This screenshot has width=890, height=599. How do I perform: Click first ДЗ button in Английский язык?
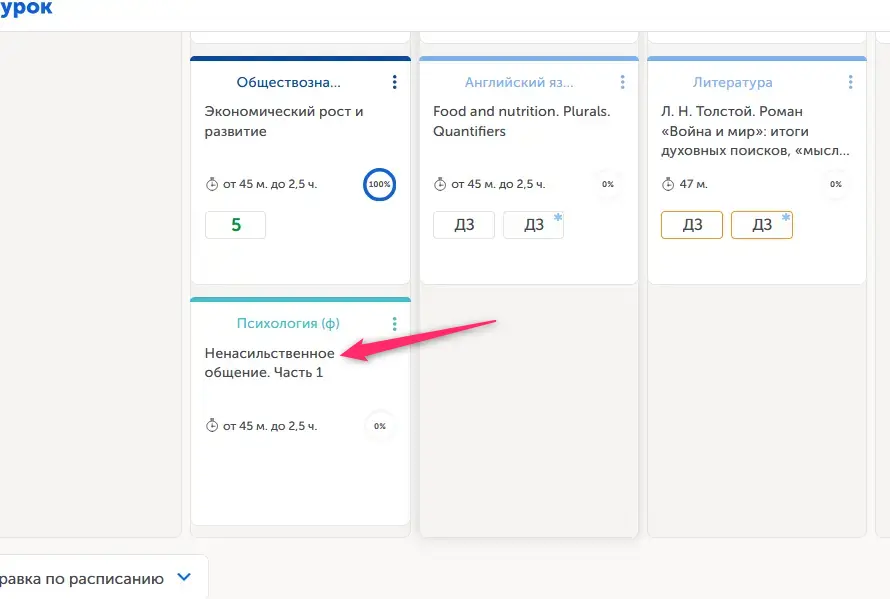(464, 225)
